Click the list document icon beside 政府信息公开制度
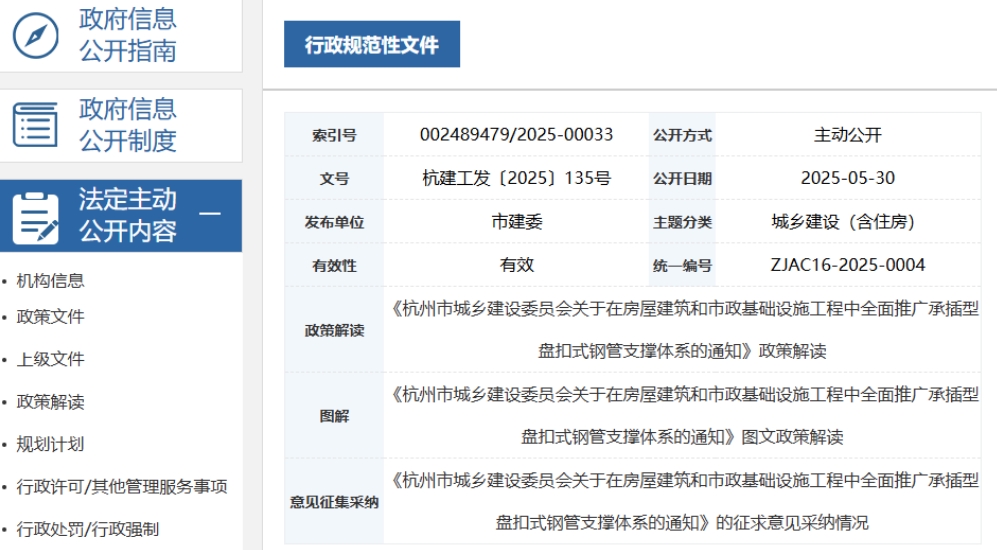The width and height of the screenshot is (997, 550). click(35, 125)
